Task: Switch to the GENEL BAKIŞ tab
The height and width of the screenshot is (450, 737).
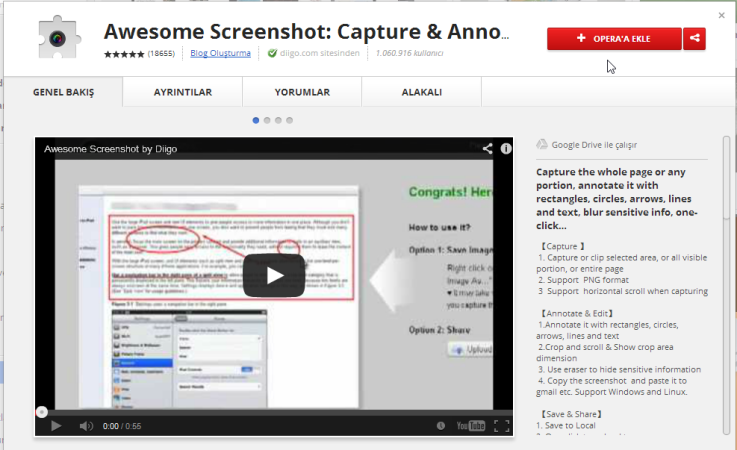Action: [63, 92]
